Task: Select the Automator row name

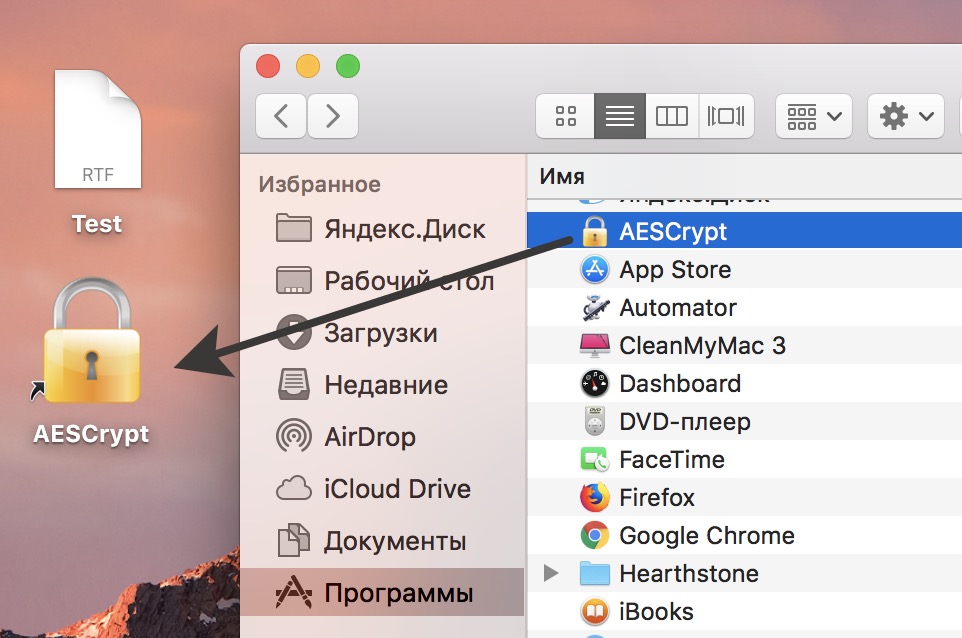Action: pos(678,308)
